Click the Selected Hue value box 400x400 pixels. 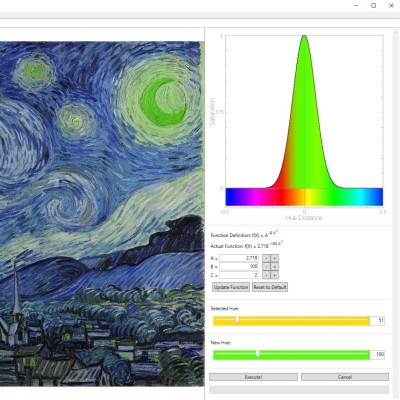(x=377, y=320)
